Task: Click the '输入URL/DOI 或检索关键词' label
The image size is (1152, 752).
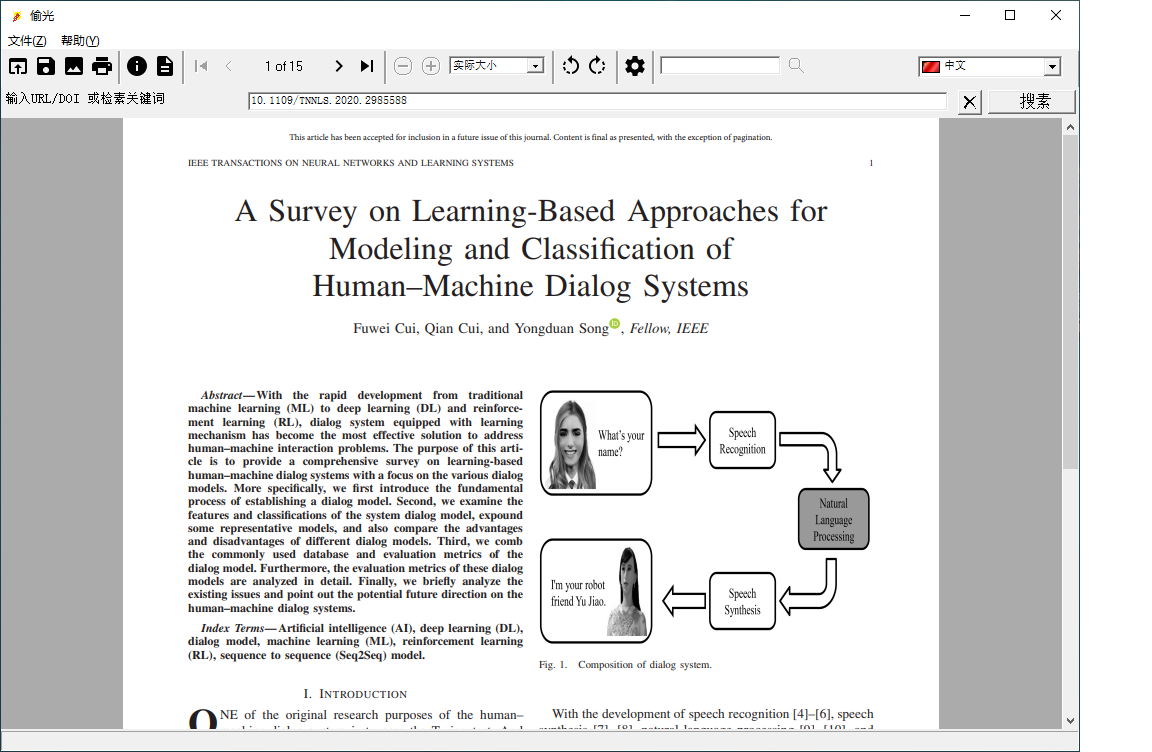Action: coord(85,98)
